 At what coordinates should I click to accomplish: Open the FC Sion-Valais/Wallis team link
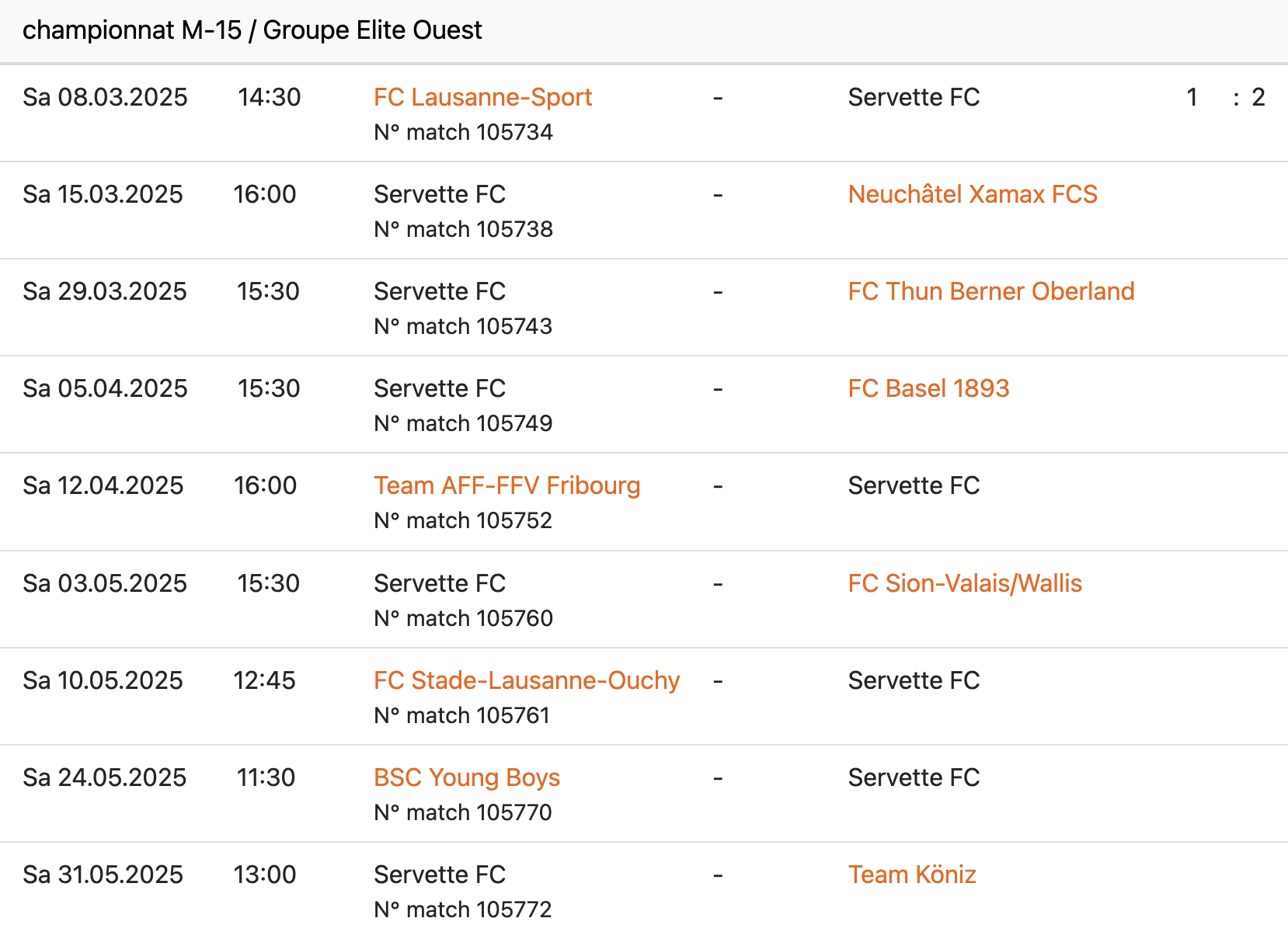tap(964, 583)
